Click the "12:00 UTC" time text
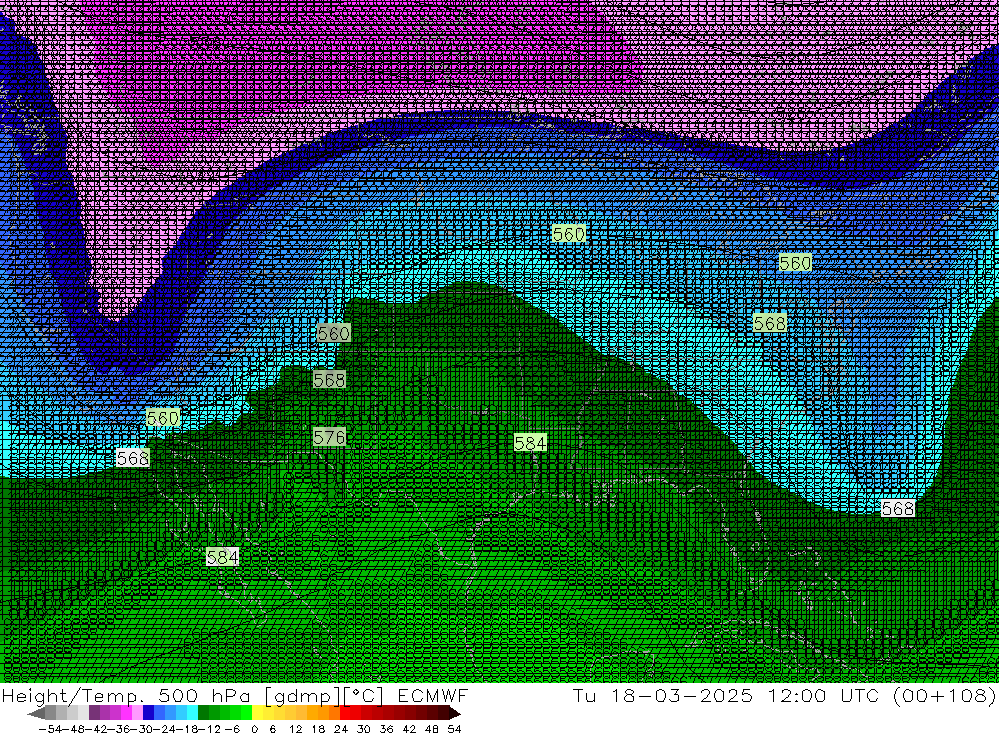This screenshot has width=1000, height=733. [x=823, y=696]
